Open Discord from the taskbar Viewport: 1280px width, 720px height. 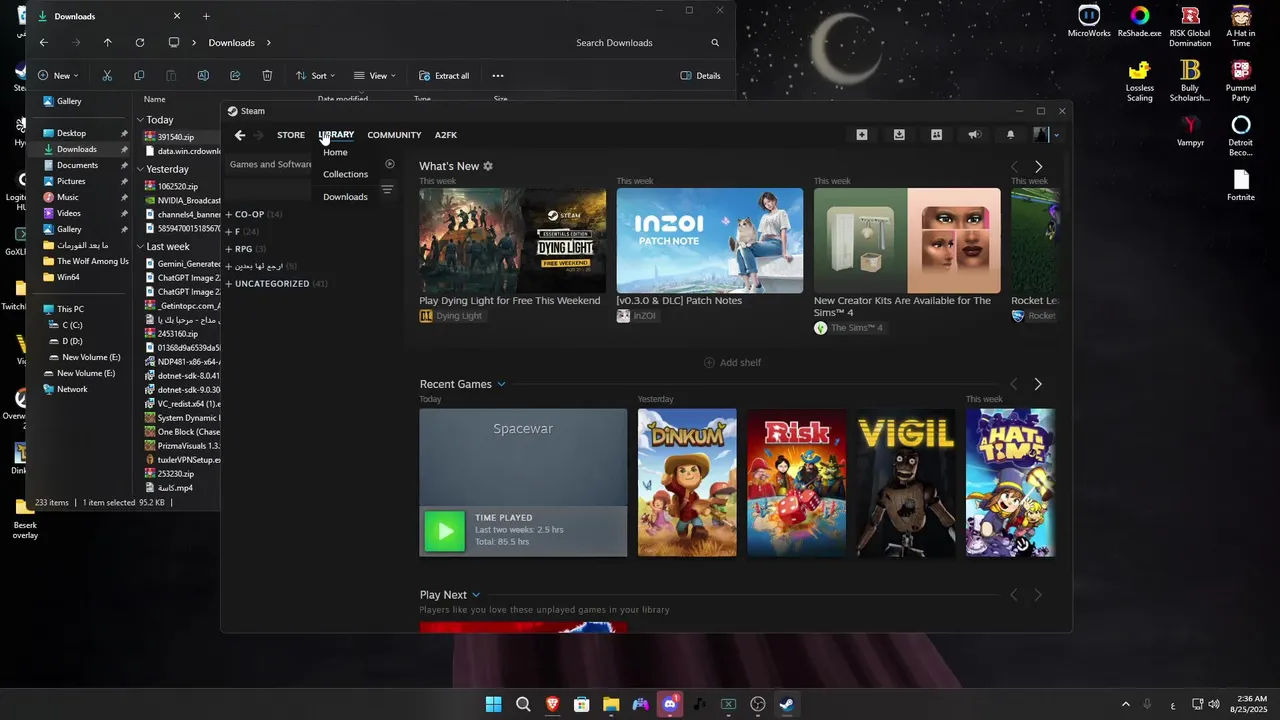pyautogui.click(x=670, y=704)
